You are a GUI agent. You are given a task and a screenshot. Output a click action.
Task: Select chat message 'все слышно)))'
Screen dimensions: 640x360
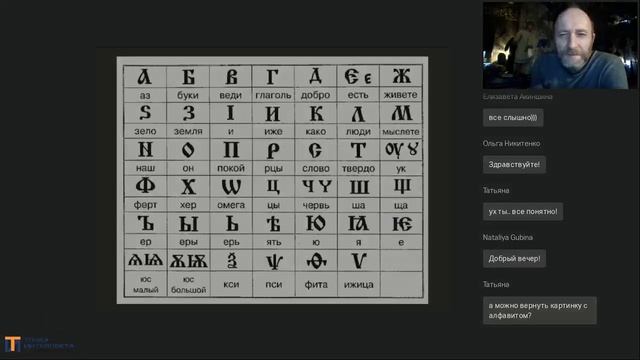pyautogui.click(x=513, y=118)
